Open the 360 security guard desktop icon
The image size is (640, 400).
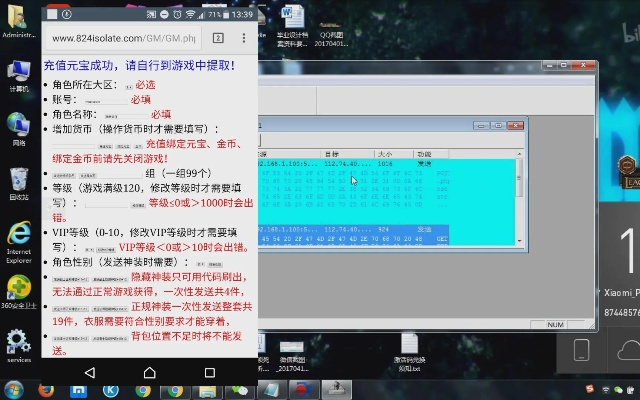18,291
